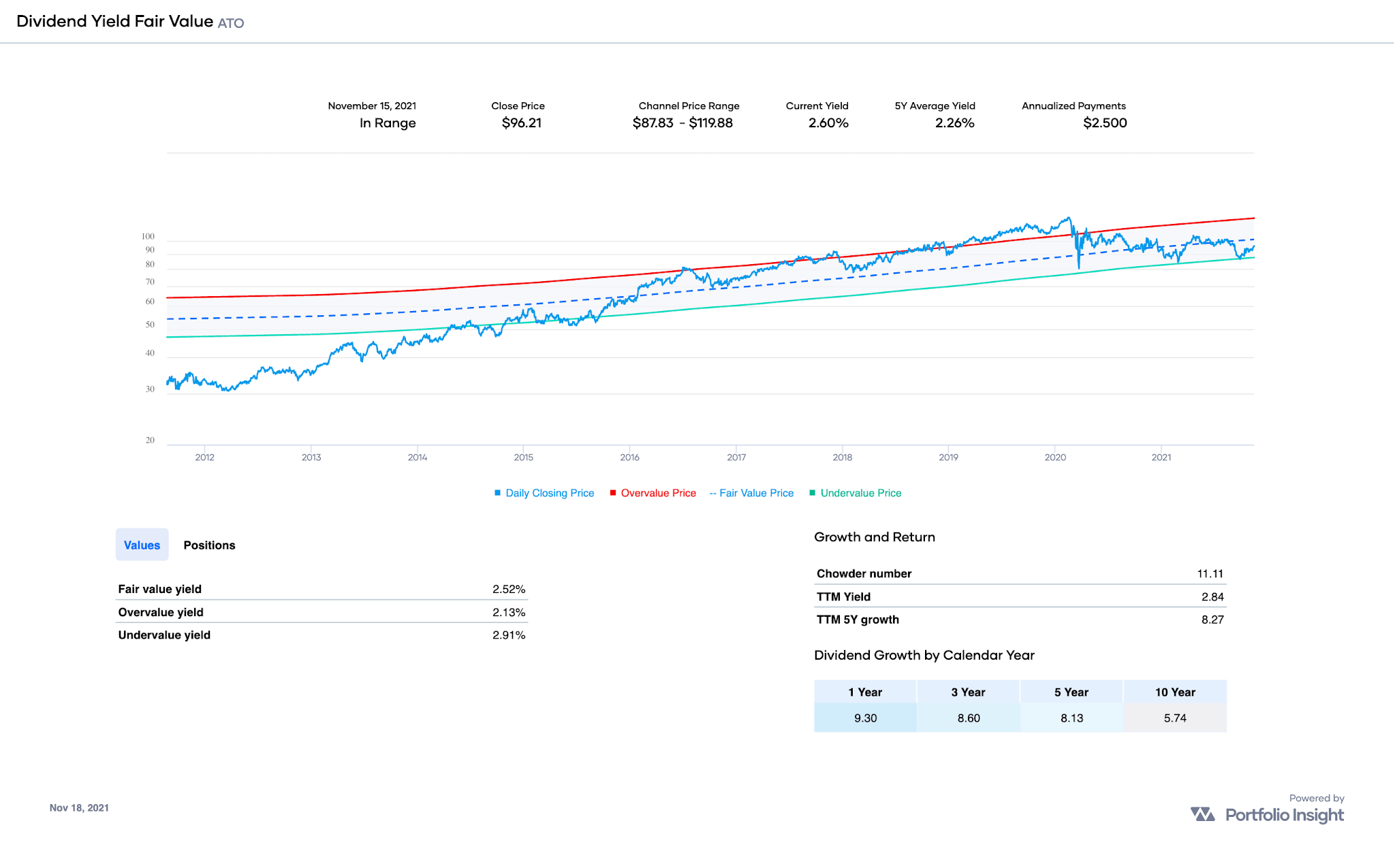Toggle Overvalue Price legend series
Image resolution: width=1395 pixels, height=868 pixels.
(653, 493)
